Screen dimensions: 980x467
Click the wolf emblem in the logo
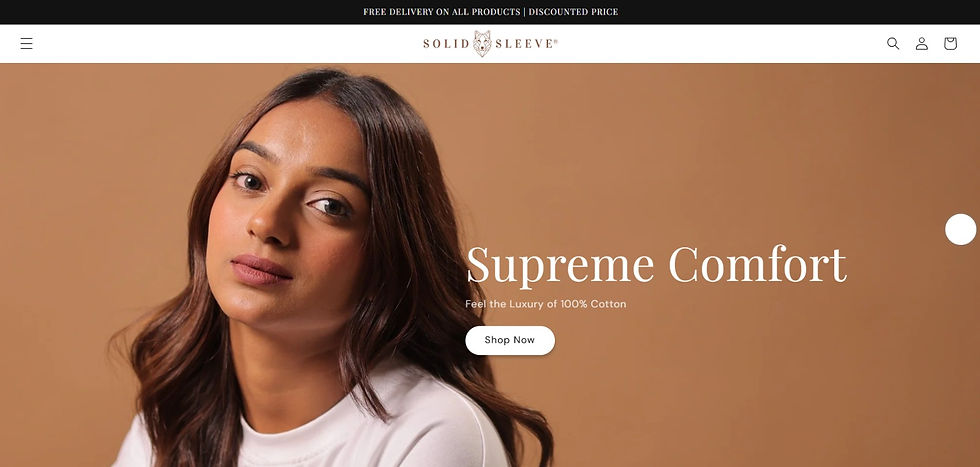(x=482, y=44)
